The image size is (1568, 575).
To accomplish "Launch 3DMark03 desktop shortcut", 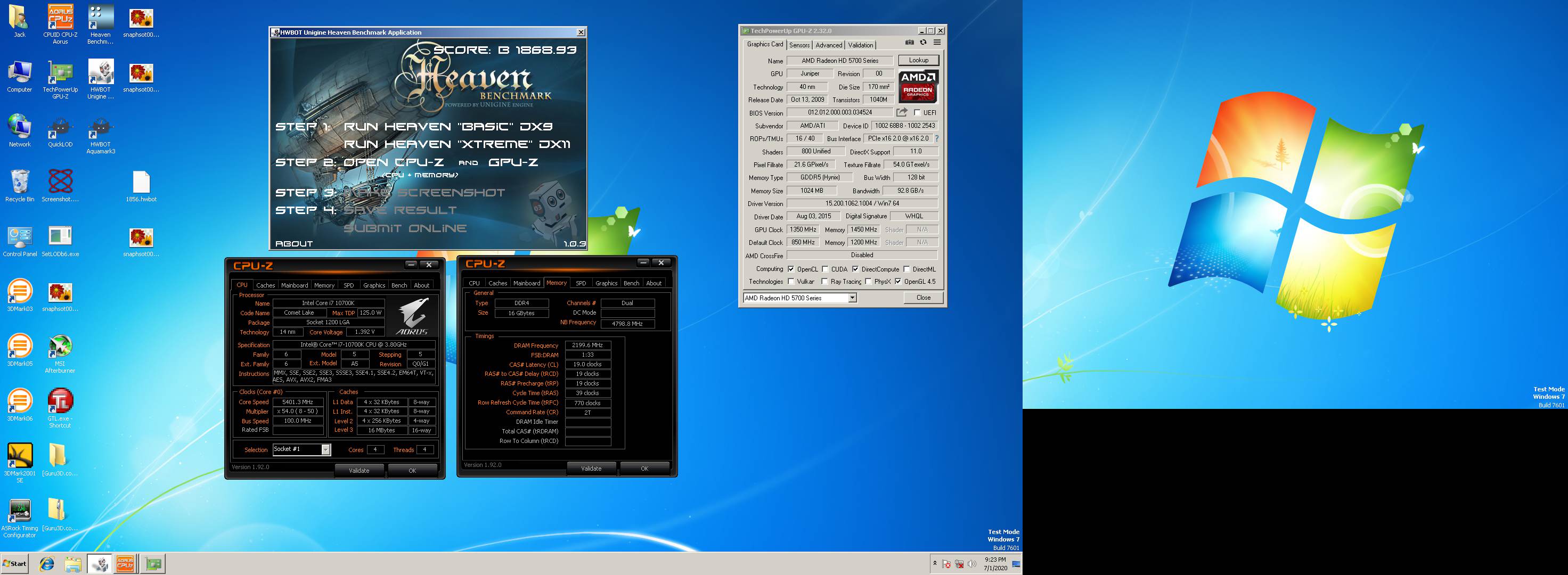I will tap(20, 295).
